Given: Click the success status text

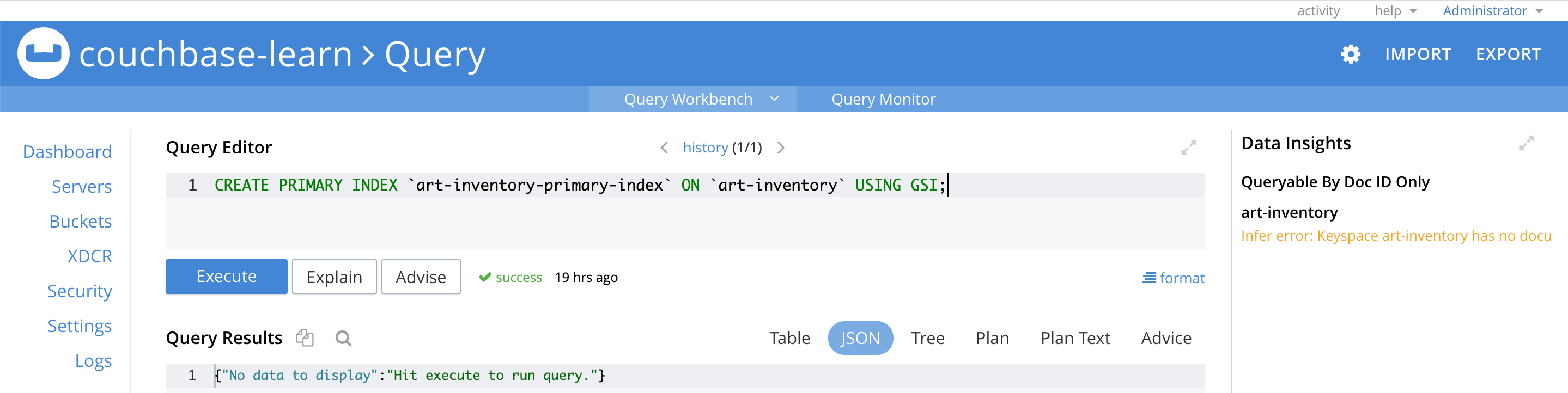Looking at the screenshot, I should 519,278.
